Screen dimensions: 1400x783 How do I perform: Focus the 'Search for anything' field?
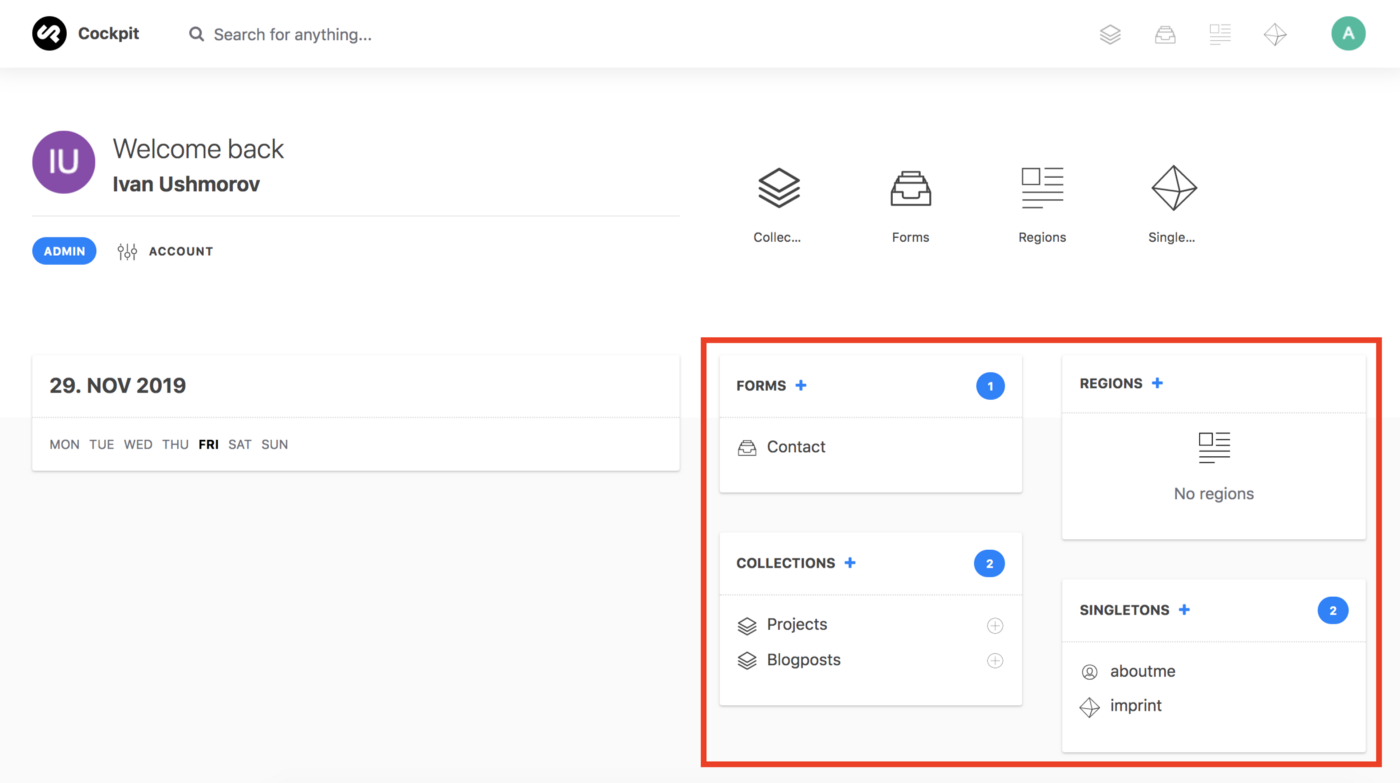coord(292,35)
